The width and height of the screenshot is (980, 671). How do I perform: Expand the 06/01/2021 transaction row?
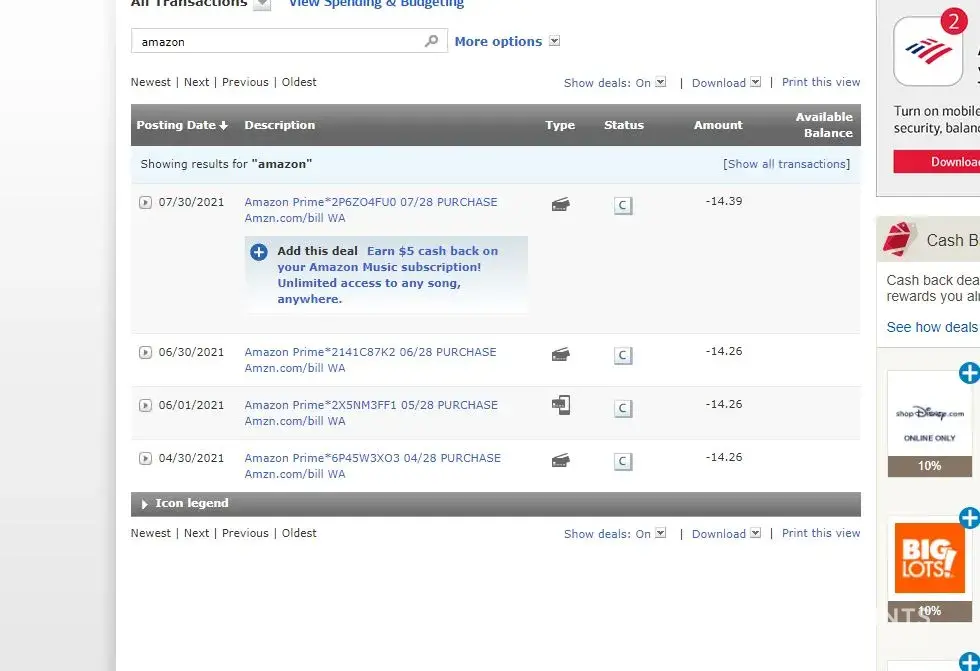click(145, 405)
